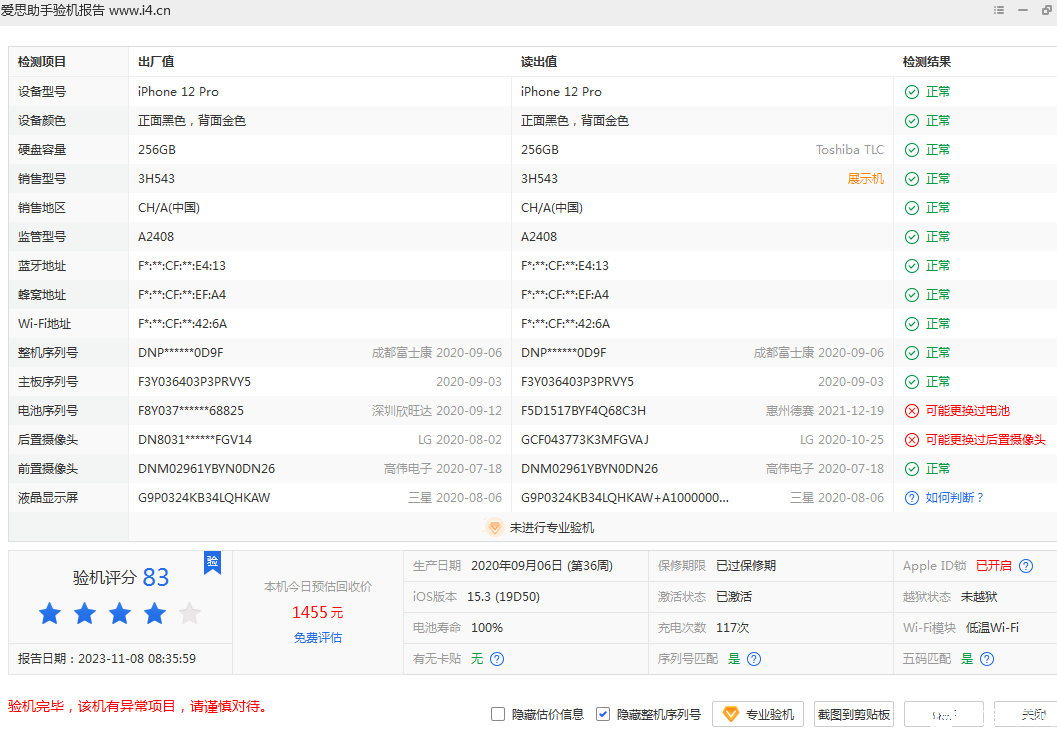Click factory value F3Y036403P3PRVY5 in 主板序列号 row

coord(194,382)
